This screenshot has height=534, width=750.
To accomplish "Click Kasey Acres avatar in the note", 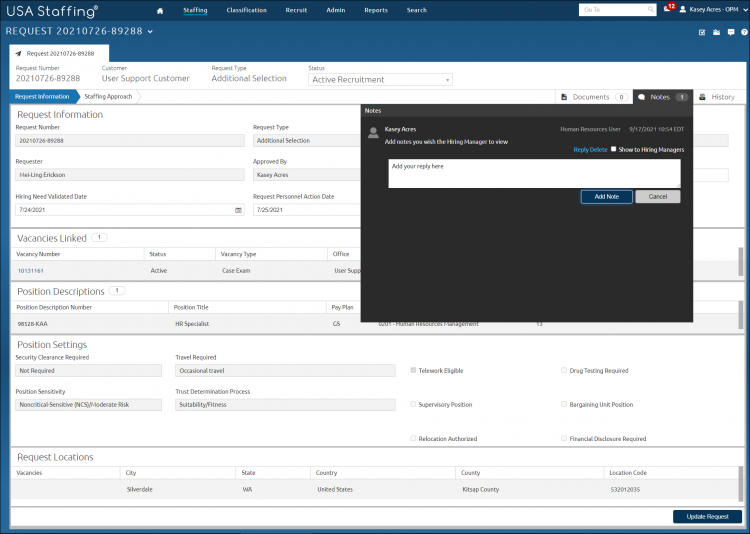I will [373, 133].
